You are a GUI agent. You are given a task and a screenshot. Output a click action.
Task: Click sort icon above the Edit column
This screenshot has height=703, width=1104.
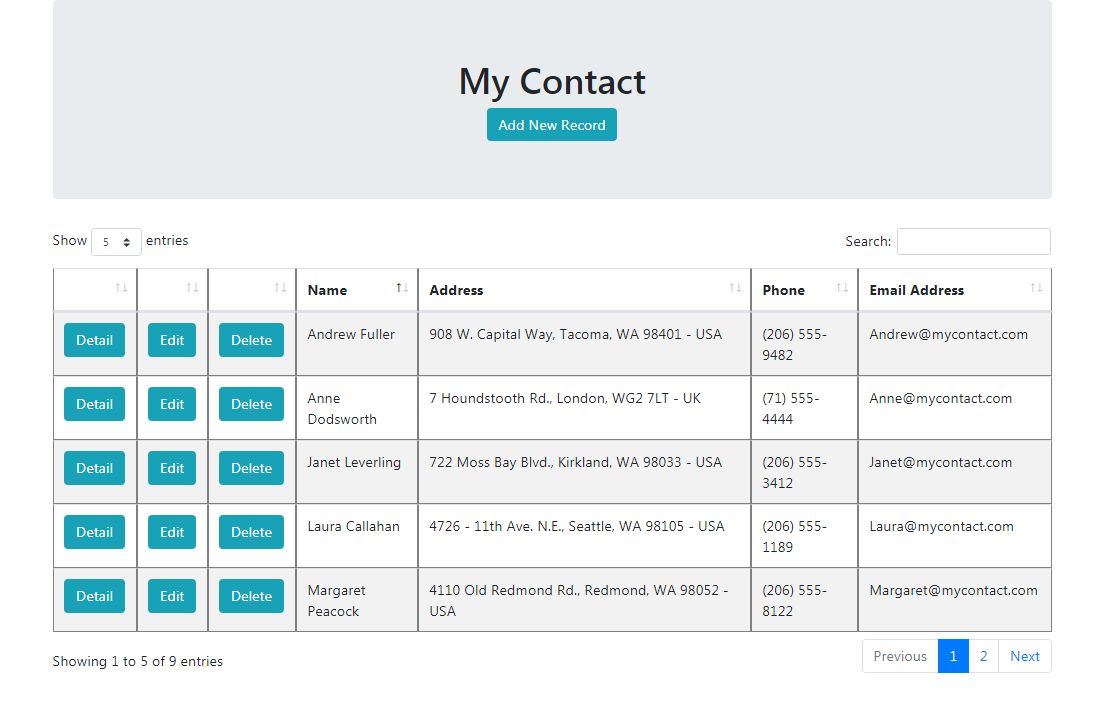(192, 287)
